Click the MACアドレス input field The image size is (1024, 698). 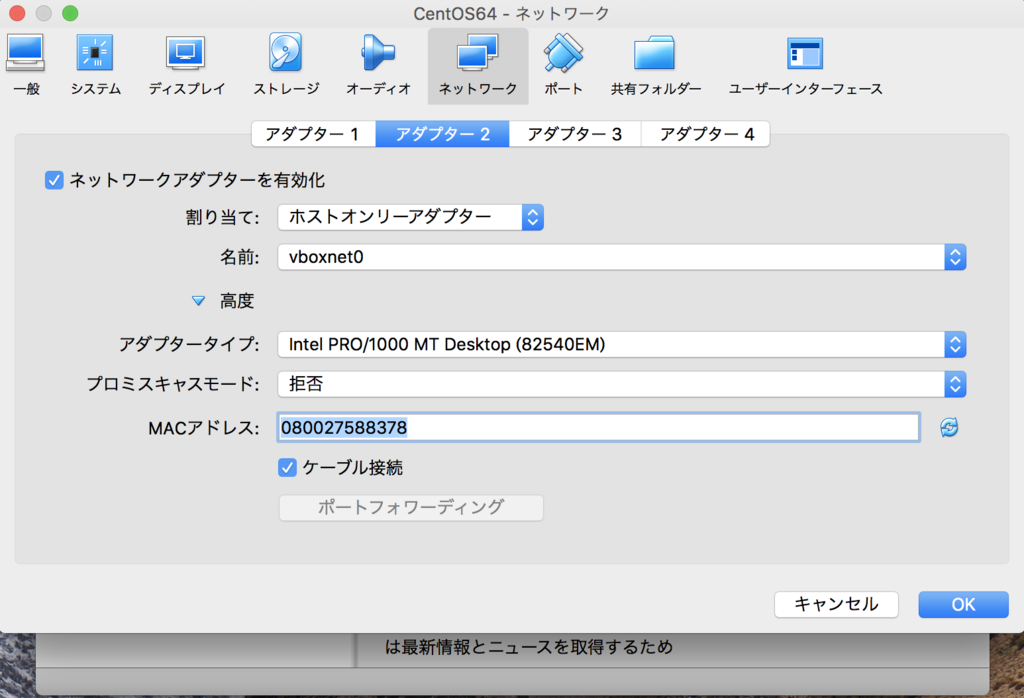pyautogui.click(x=599, y=428)
